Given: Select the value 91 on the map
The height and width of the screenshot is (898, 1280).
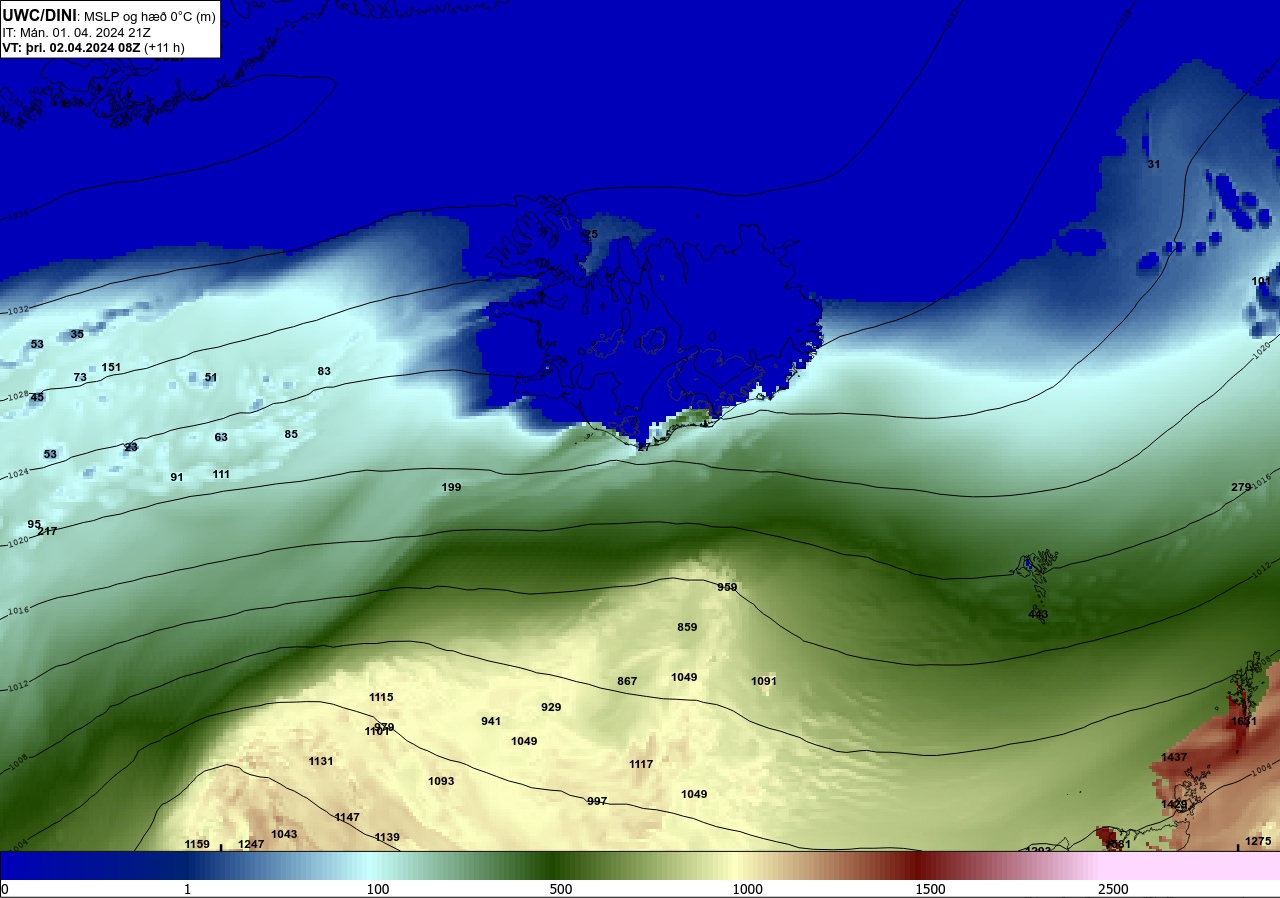Looking at the screenshot, I should (x=177, y=477).
